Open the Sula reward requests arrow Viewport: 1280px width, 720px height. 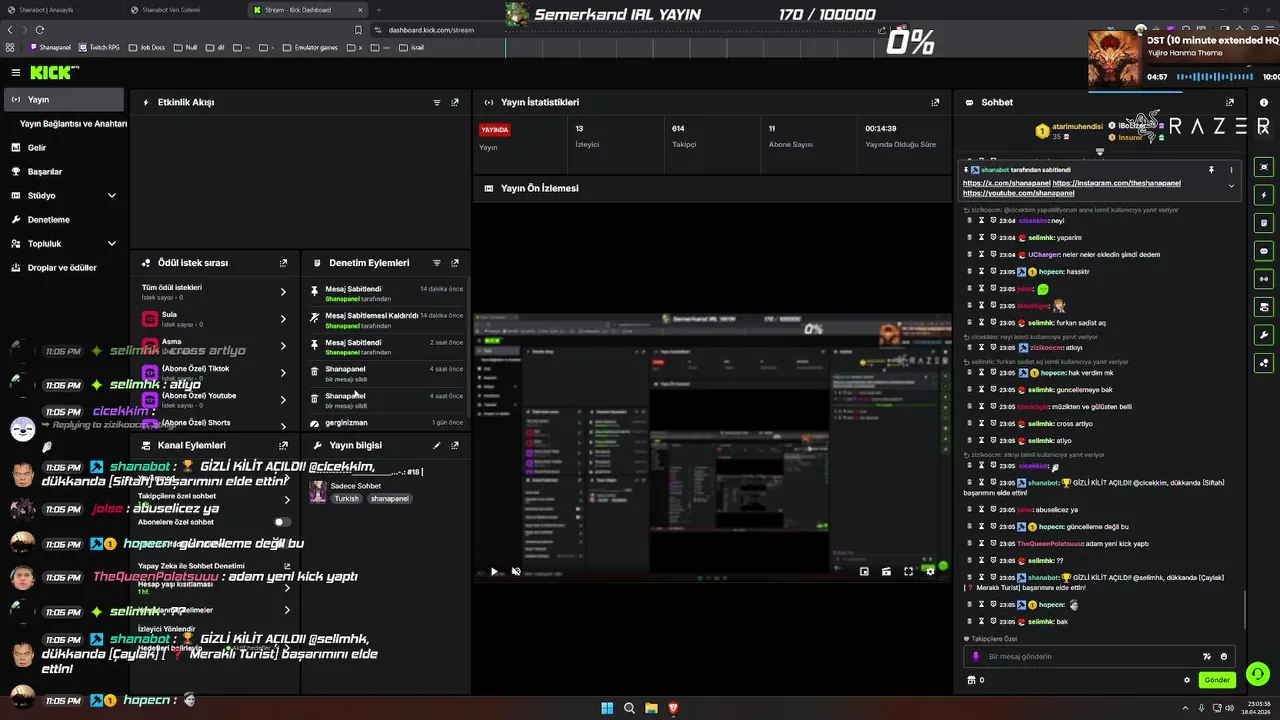[x=283, y=319]
